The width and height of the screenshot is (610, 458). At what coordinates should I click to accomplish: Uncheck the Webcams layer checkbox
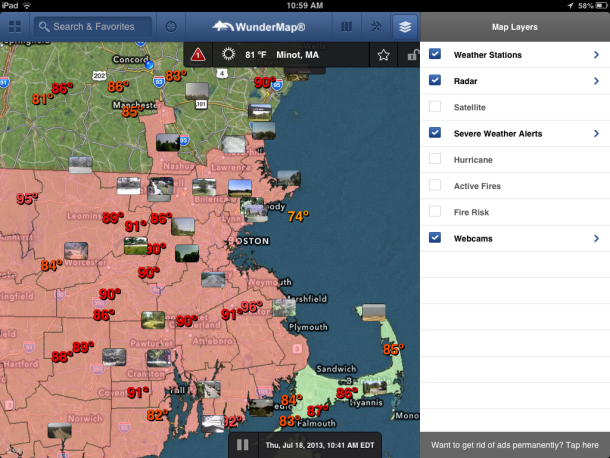[435, 237]
